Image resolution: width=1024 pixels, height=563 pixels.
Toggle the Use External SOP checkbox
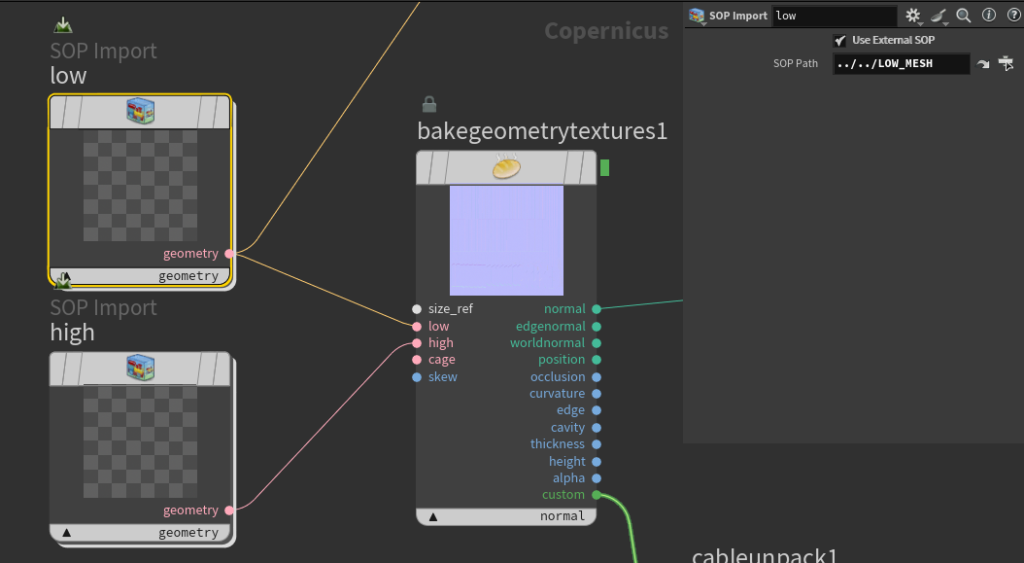tap(840, 40)
